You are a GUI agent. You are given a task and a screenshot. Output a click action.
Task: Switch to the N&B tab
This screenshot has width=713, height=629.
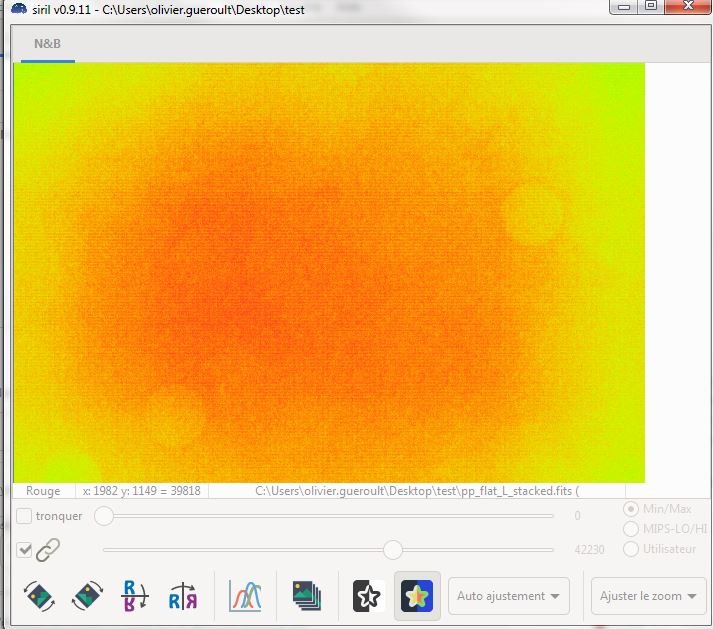point(47,44)
